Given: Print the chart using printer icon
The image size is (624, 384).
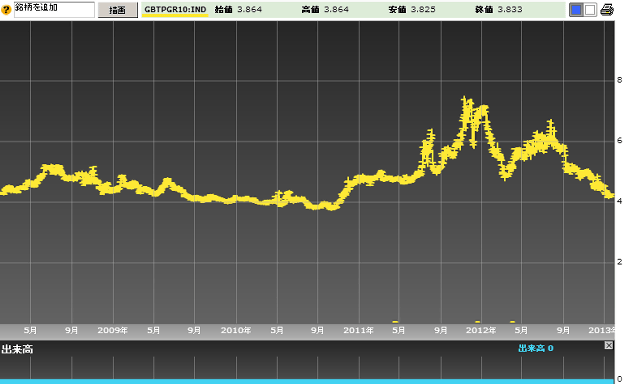Looking at the screenshot, I should (607, 10).
